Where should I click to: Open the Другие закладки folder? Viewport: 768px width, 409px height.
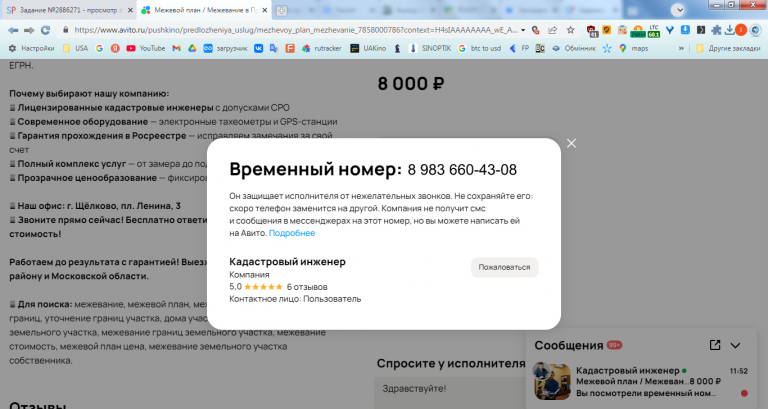(x=728, y=48)
